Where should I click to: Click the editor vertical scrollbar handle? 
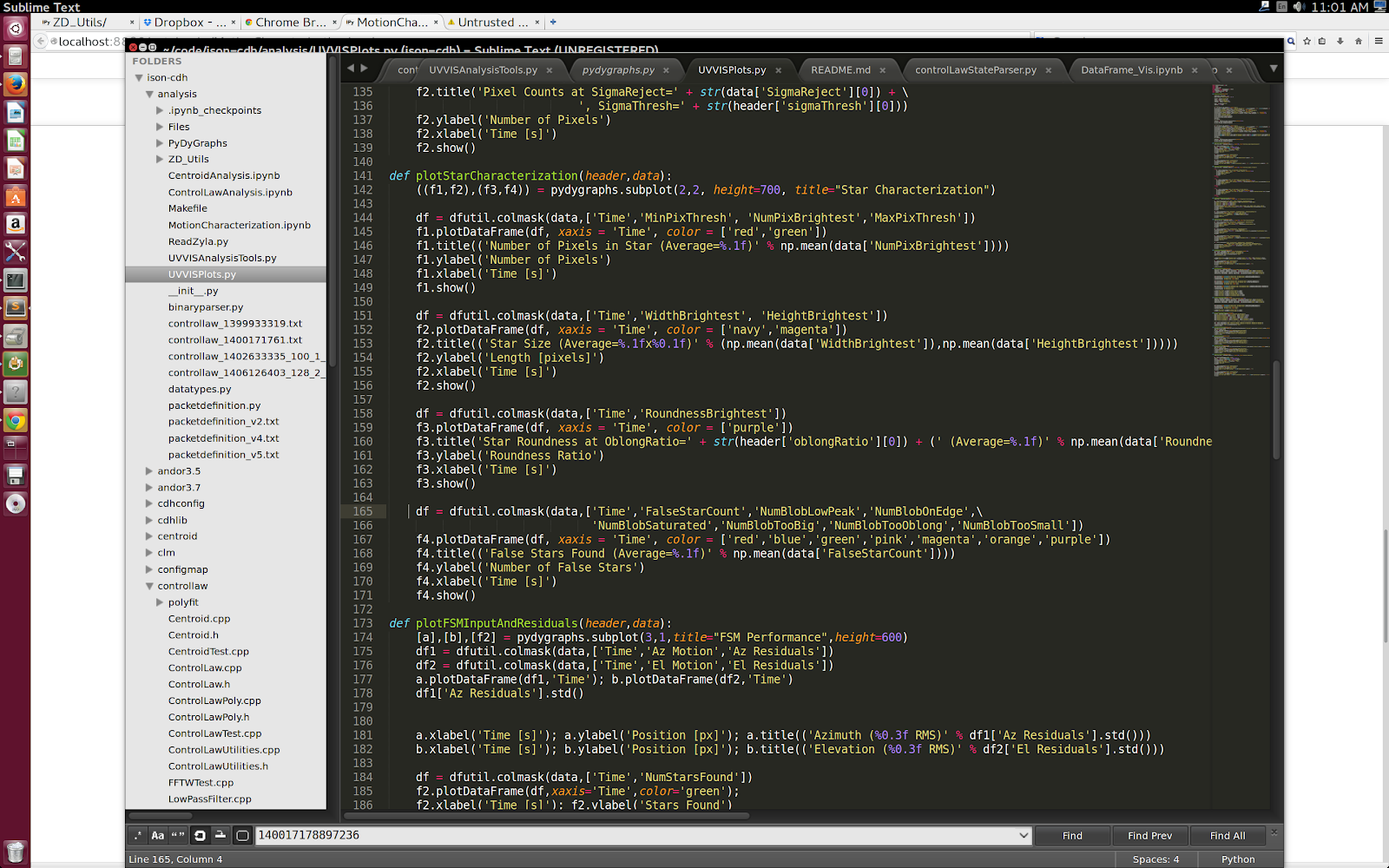[1276, 408]
